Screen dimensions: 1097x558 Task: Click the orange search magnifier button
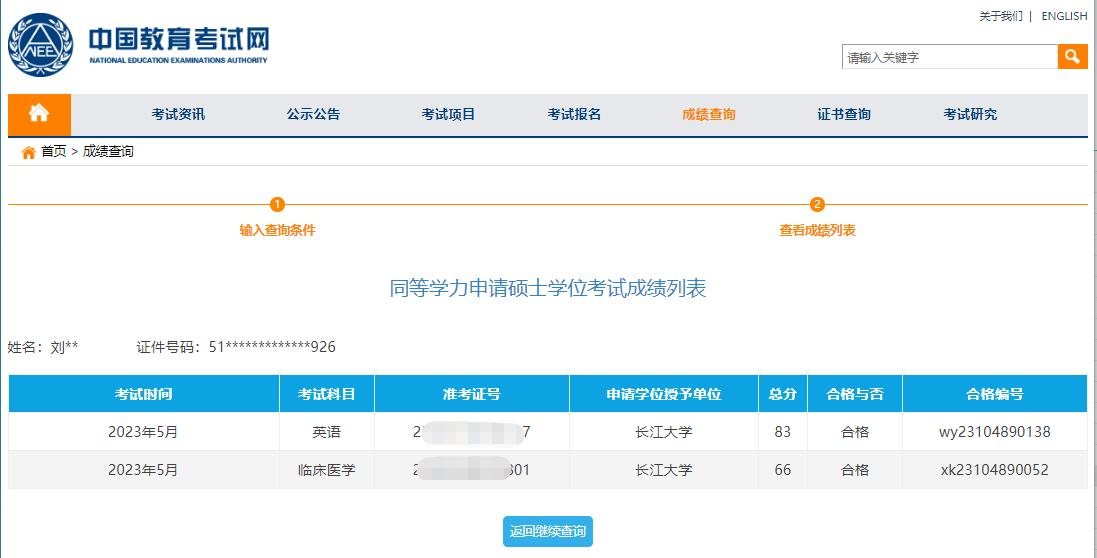(1072, 57)
